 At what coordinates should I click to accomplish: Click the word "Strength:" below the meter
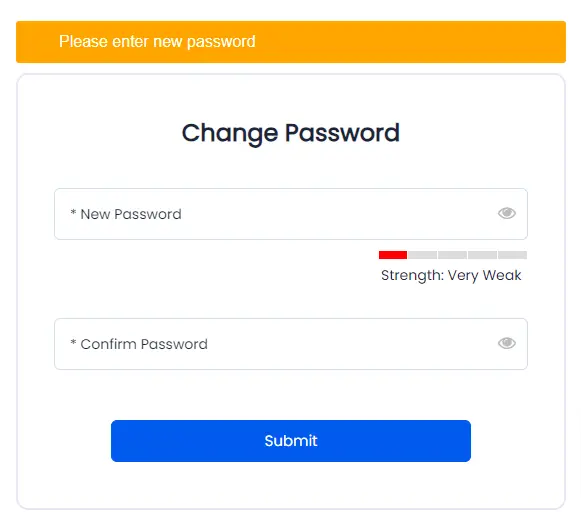click(412, 276)
